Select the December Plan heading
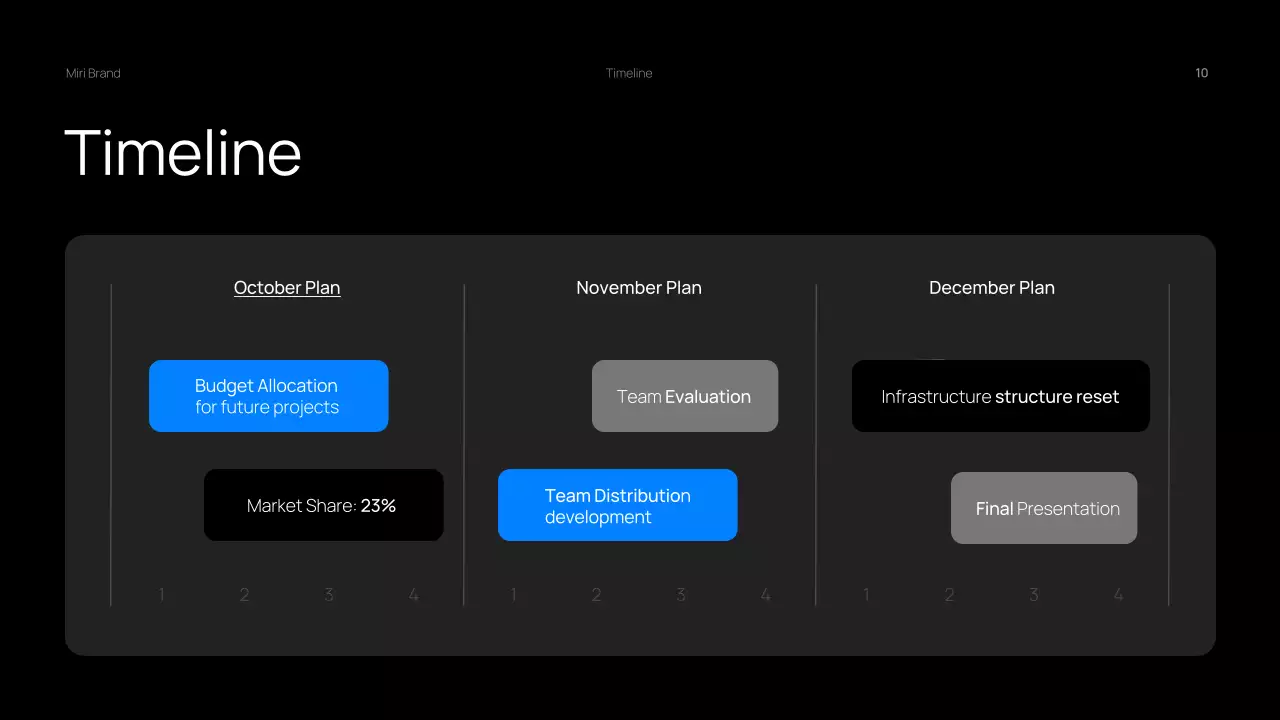Screen dimensions: 1280x720 pos(991,288)
